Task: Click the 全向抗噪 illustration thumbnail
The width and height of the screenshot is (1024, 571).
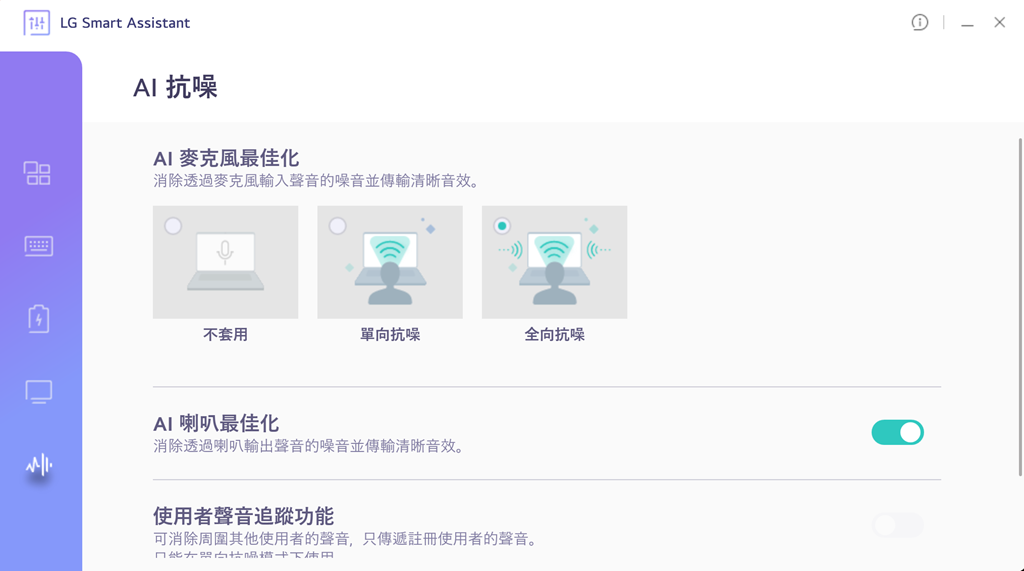Action: point(554,262)
